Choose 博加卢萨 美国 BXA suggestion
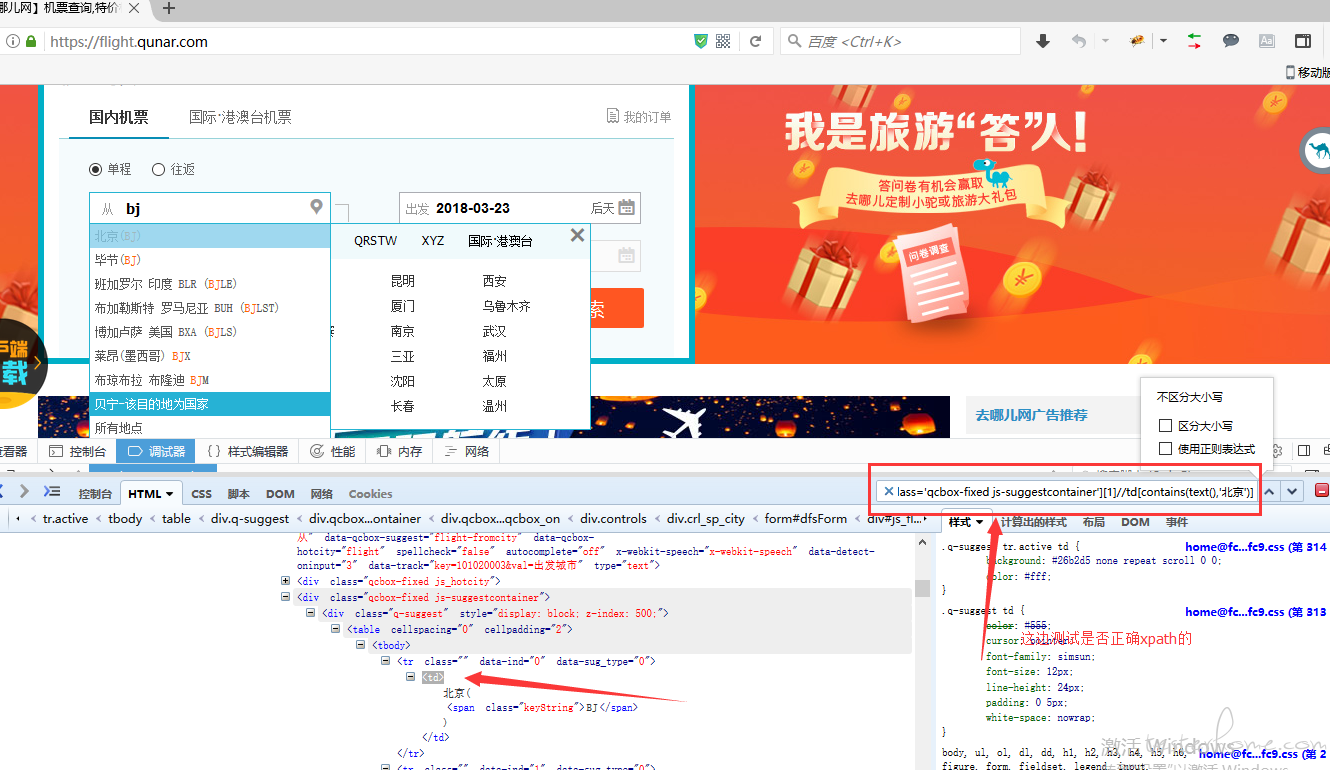 [x=210, y=332]
